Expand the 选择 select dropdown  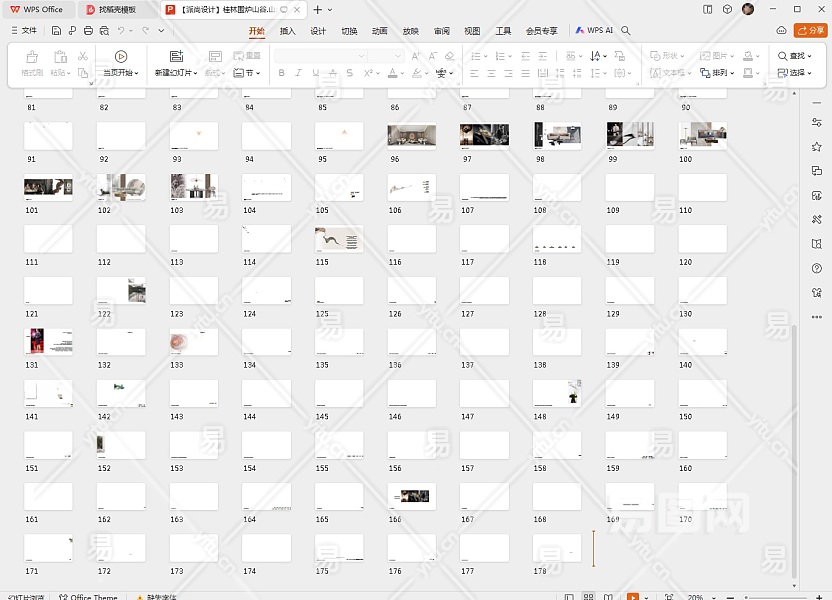(x=795, y=73)
